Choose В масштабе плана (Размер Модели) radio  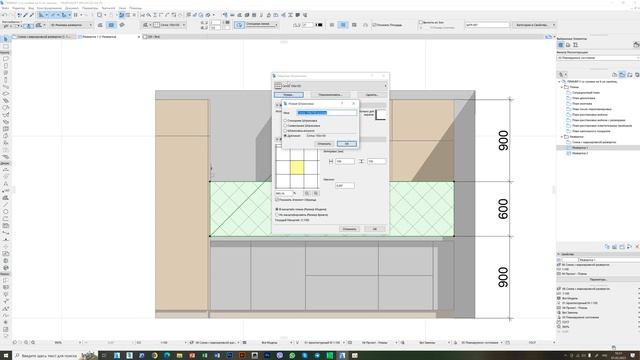277,209
